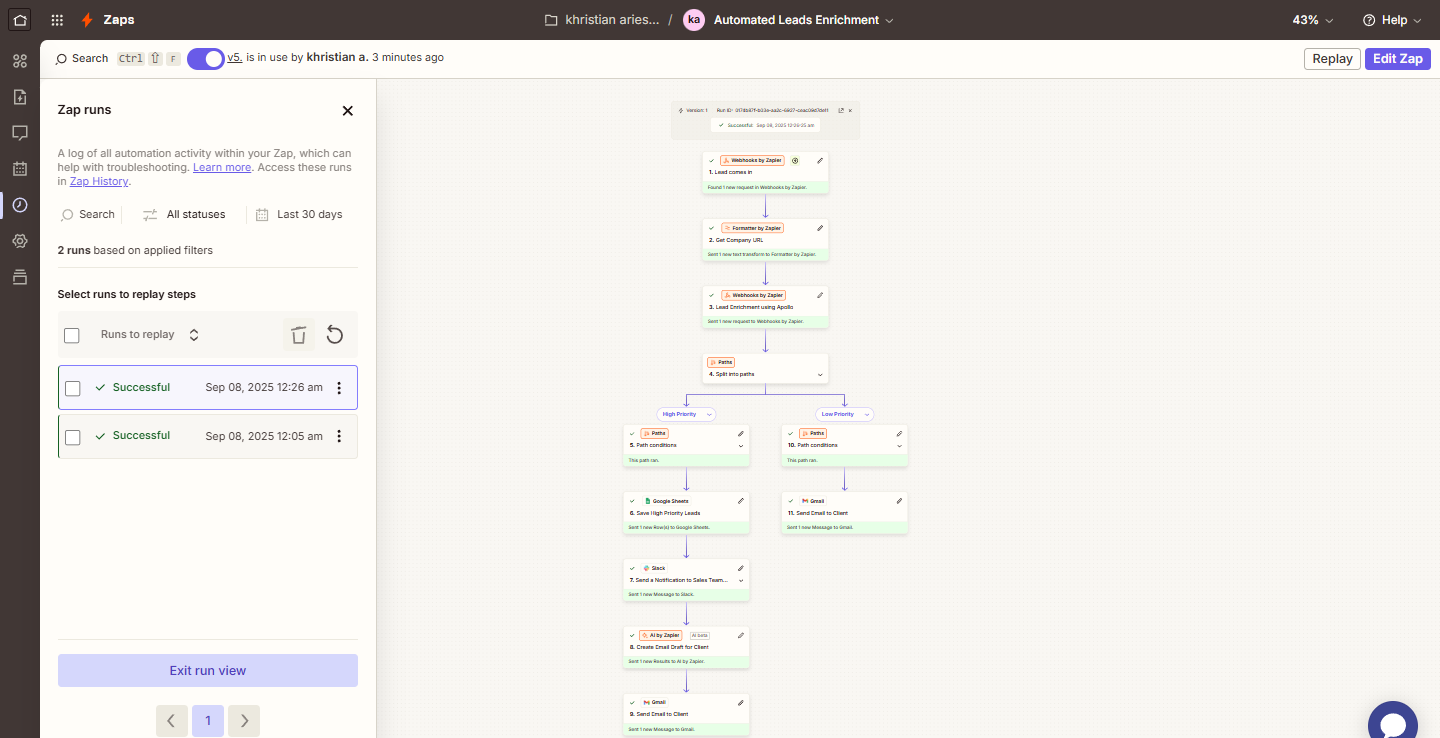
Task: Edit step 1 Lead comes in pencil
Action: [x=820, y=160]
